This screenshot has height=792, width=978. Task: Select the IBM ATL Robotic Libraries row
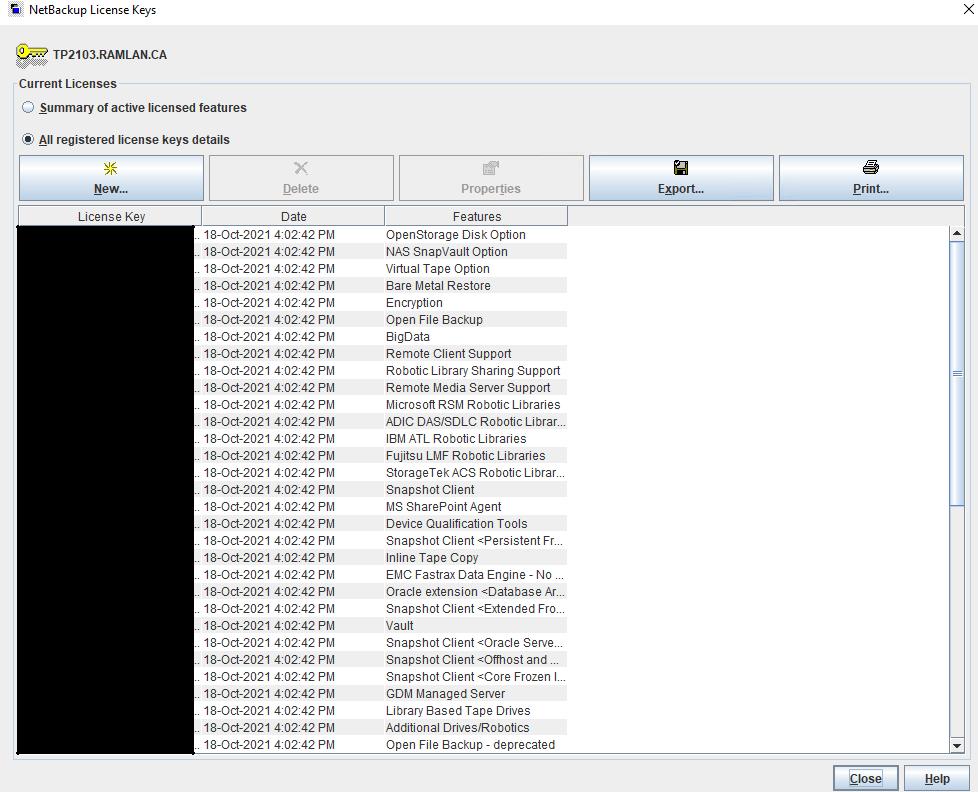[x=293, y=438]
